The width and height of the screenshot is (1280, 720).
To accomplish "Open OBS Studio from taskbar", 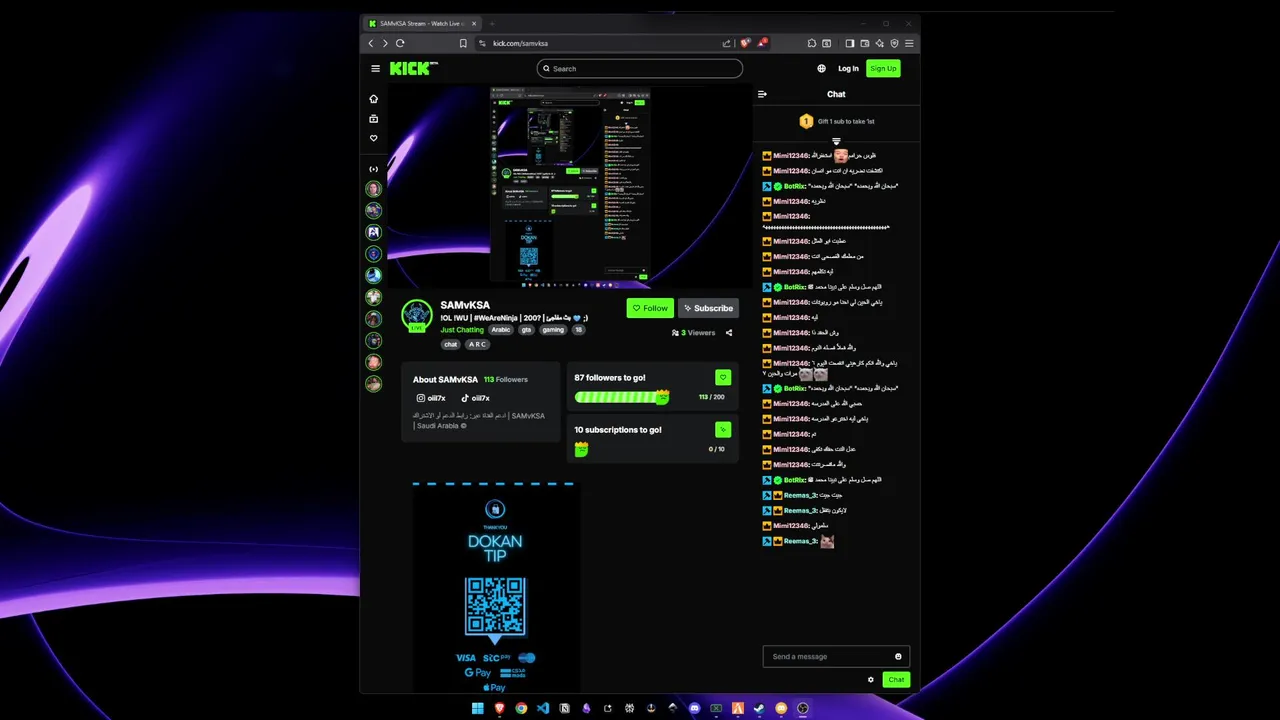I will (802, 708).
